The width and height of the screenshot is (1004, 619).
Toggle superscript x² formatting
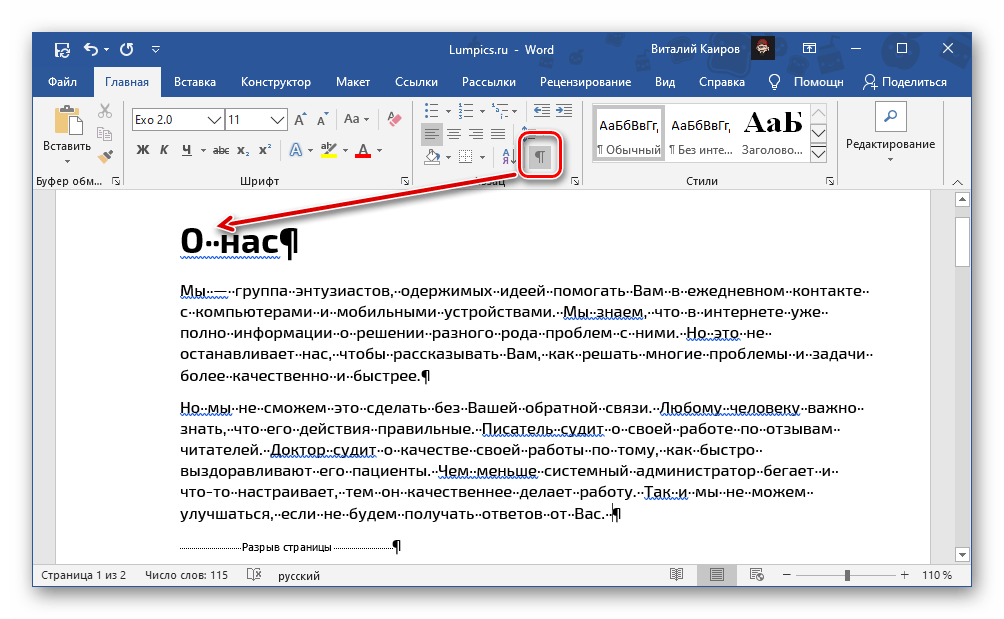coord(264,150)
